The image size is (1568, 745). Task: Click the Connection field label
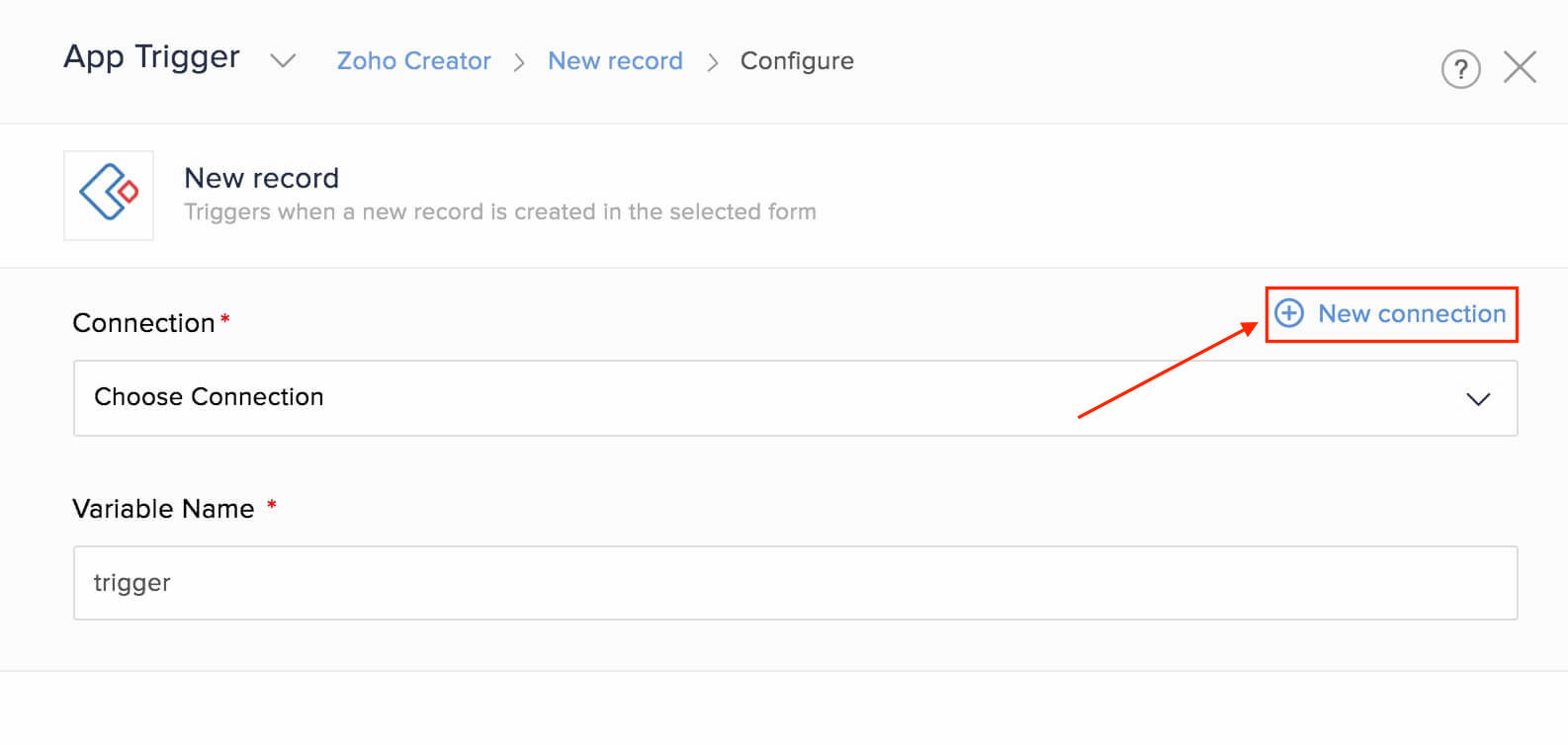point(143,323)
